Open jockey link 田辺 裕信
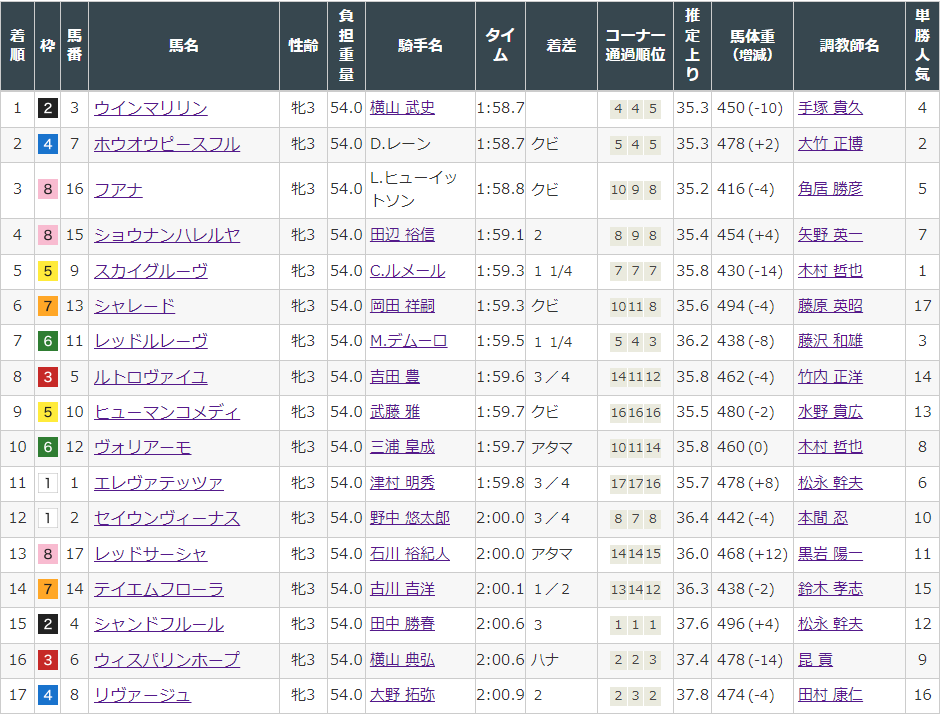The image size is (941, 717). pyautogui.click(x=402, y=235)
